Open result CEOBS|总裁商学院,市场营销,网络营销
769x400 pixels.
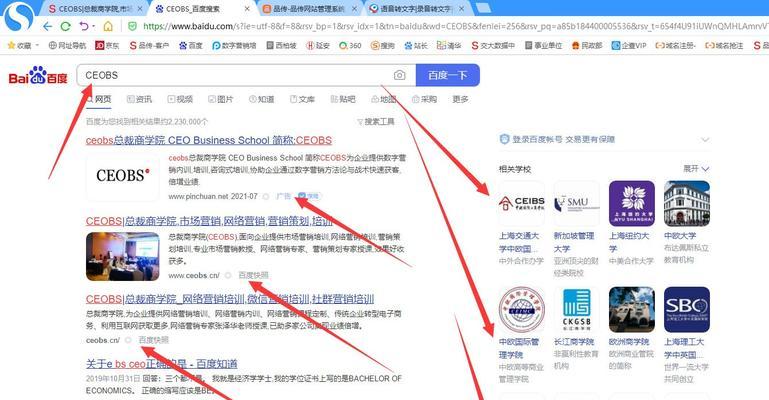209,221
